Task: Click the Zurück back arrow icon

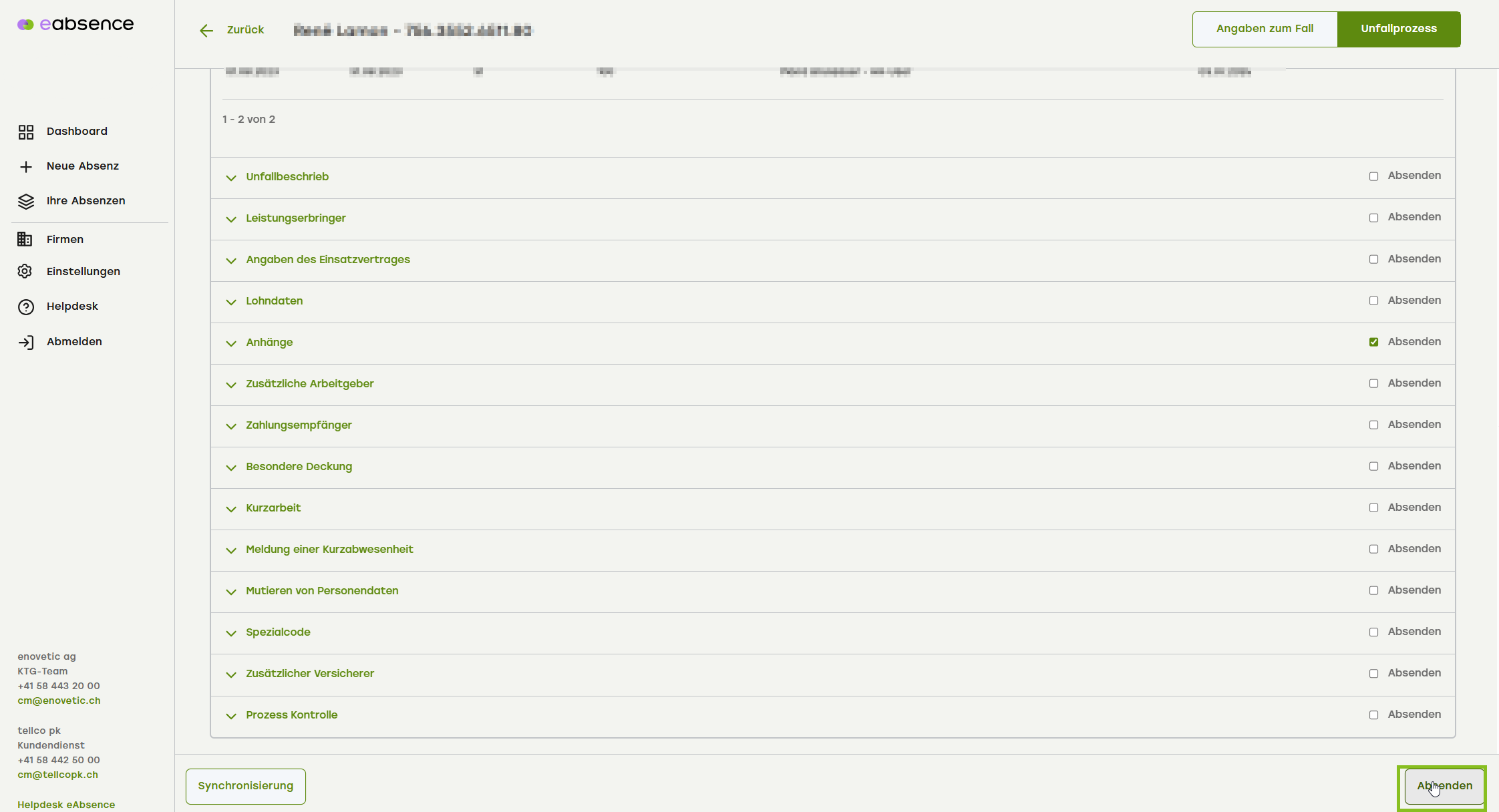Action: [206, 31]
